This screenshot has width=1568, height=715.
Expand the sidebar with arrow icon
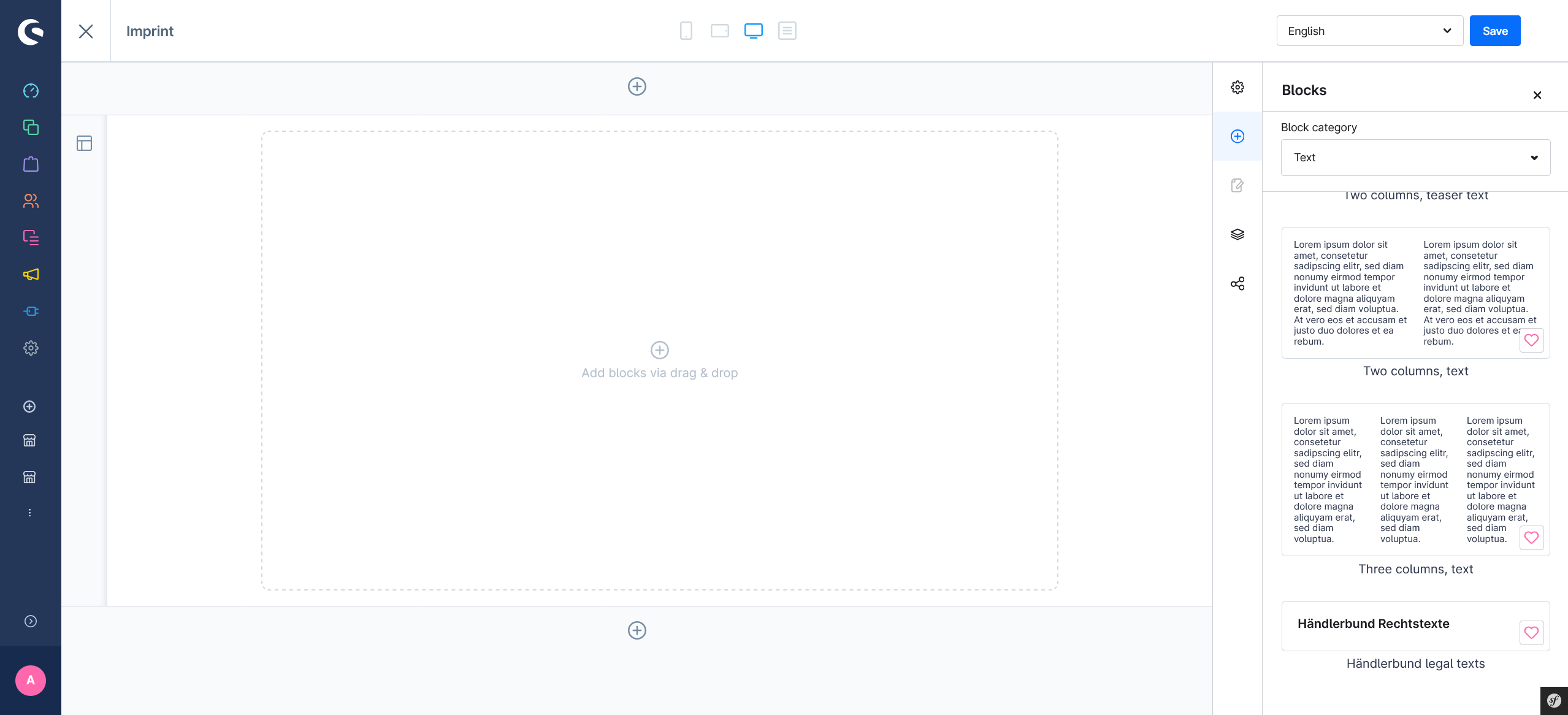(x=31, y=621)
